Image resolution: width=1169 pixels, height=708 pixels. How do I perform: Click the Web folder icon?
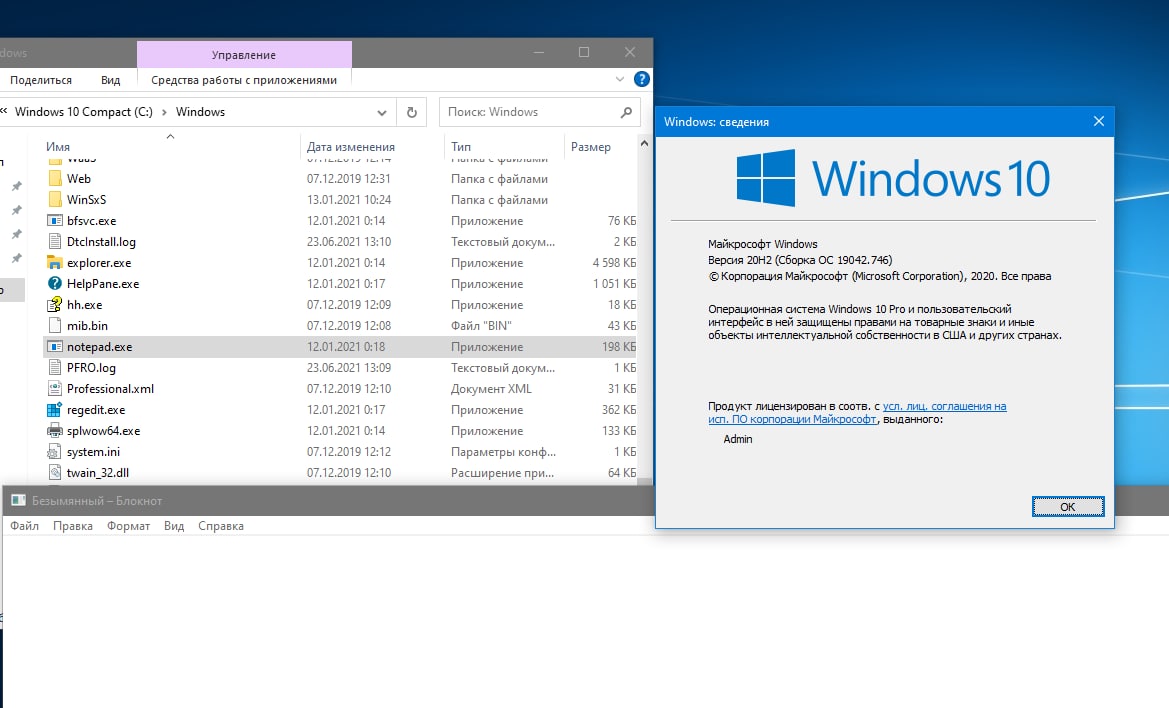54,179
